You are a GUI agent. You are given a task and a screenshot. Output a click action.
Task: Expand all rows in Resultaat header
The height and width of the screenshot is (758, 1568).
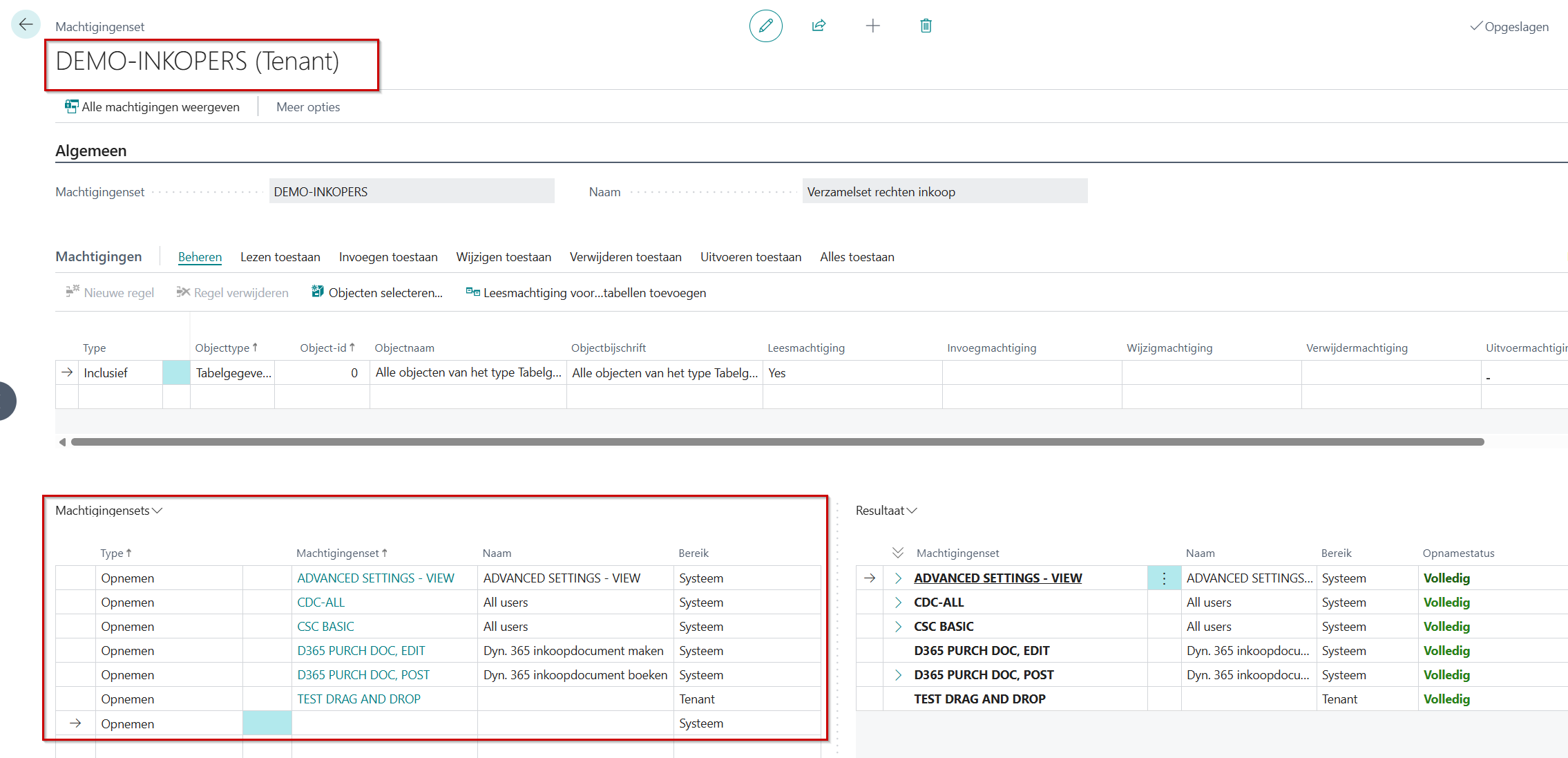coord(897,553)
